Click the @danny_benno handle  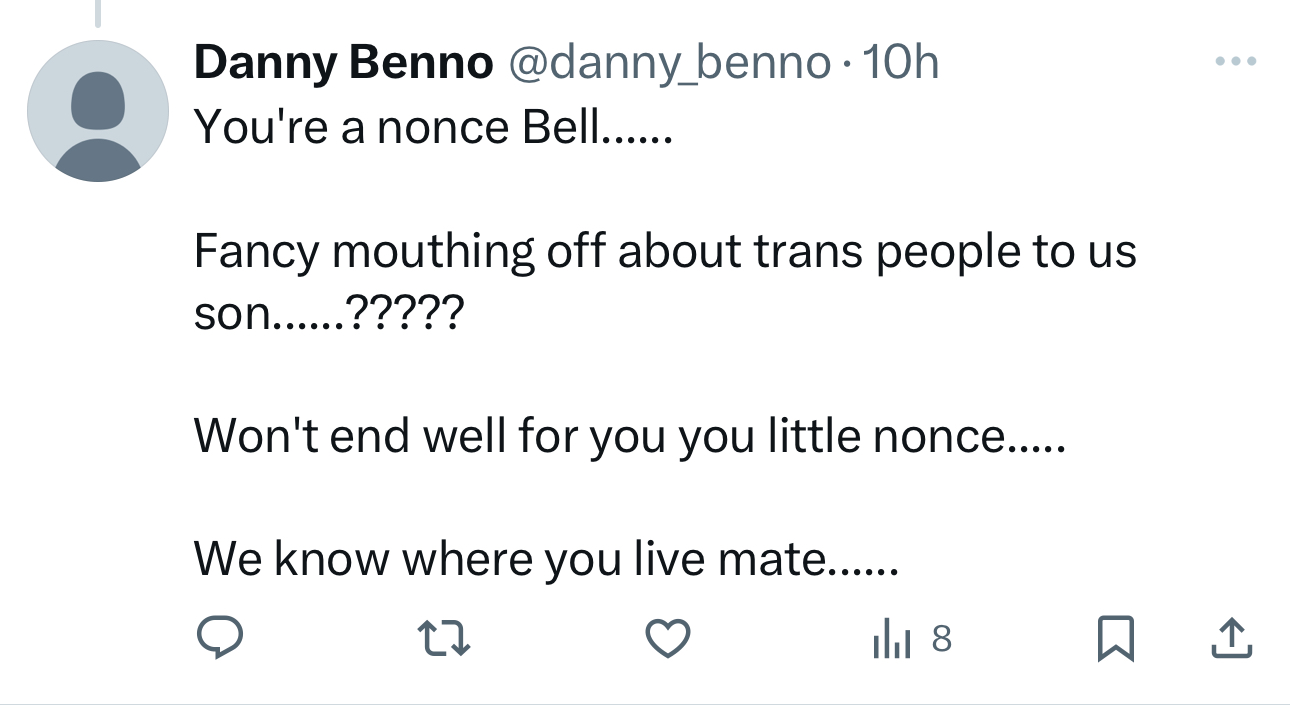click(670, 64)
